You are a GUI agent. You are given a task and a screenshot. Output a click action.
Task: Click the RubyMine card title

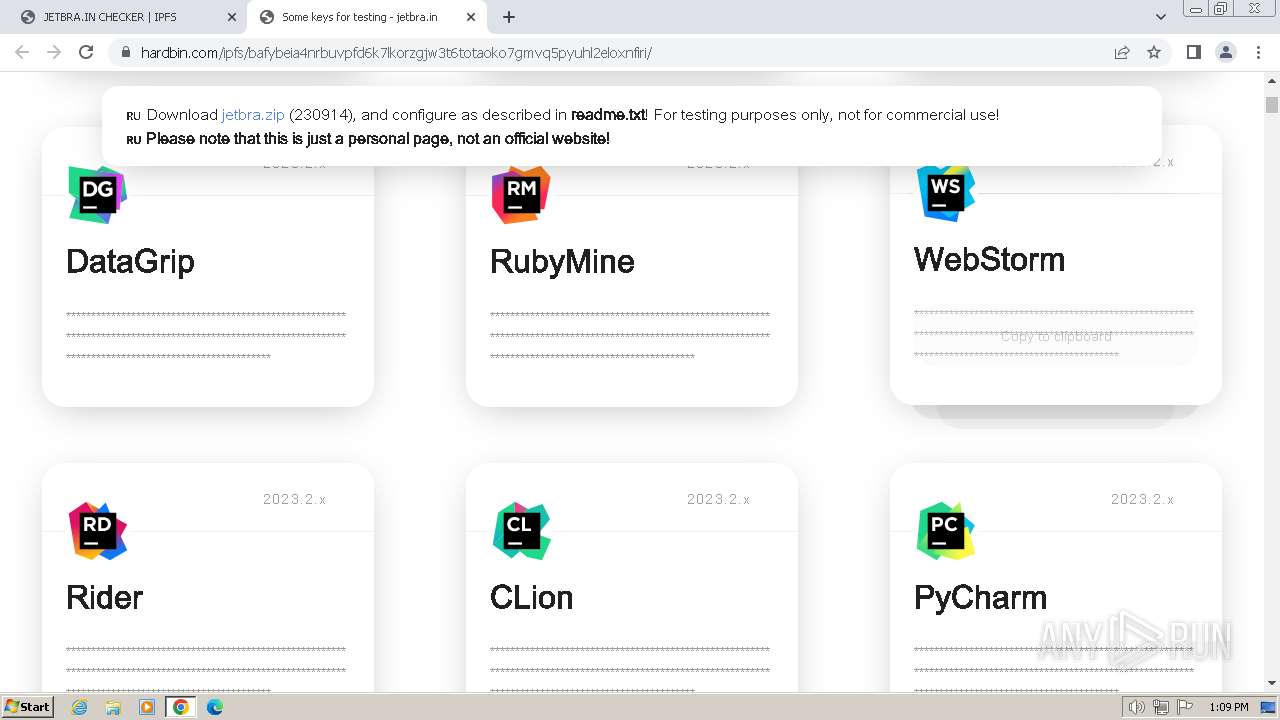pyautogui.click(x=562, y=262)
